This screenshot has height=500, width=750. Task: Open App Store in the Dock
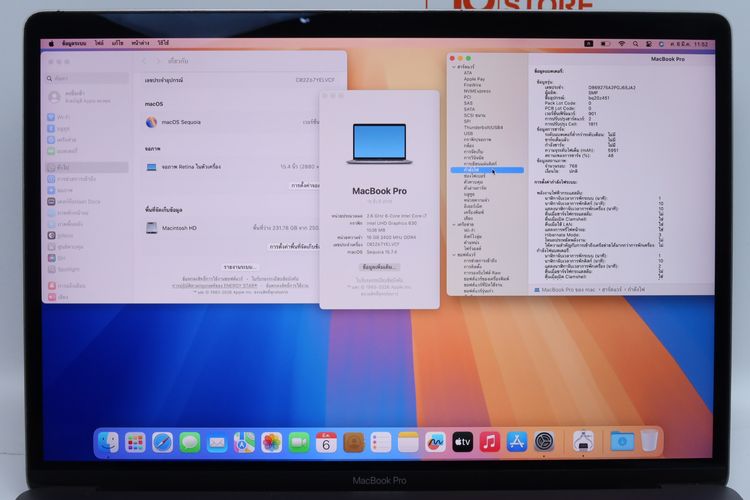[517, 443]
